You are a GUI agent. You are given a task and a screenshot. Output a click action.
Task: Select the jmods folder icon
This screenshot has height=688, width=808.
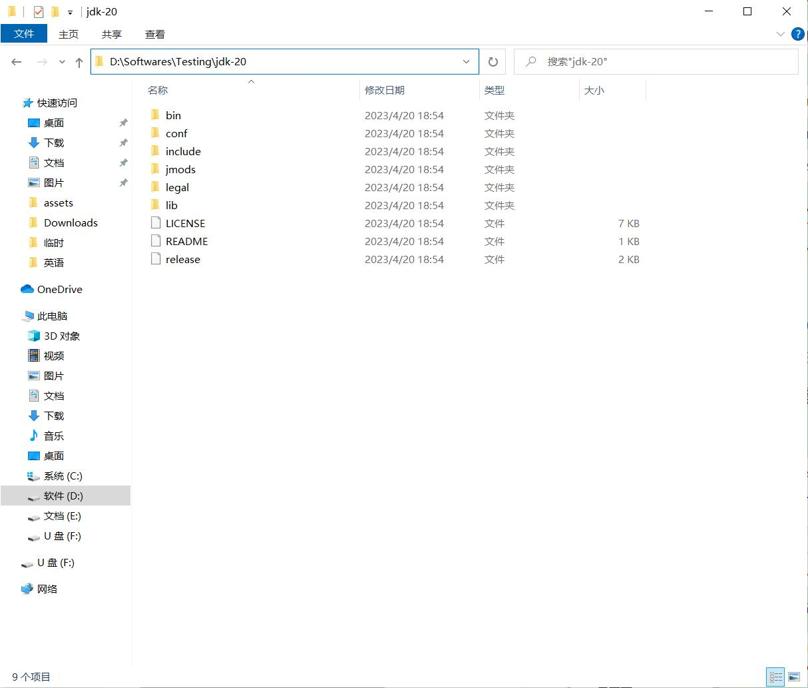pos(155,169)
